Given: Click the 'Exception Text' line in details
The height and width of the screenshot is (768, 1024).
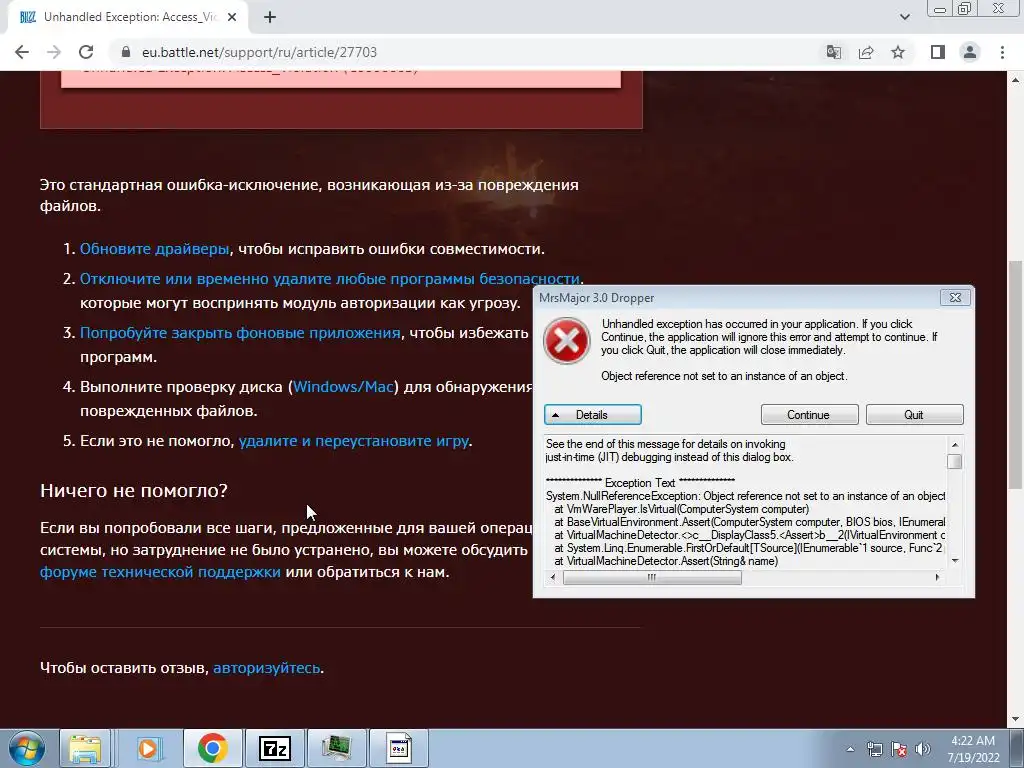Looking at the screenshot, I should [x=640, y=483].
